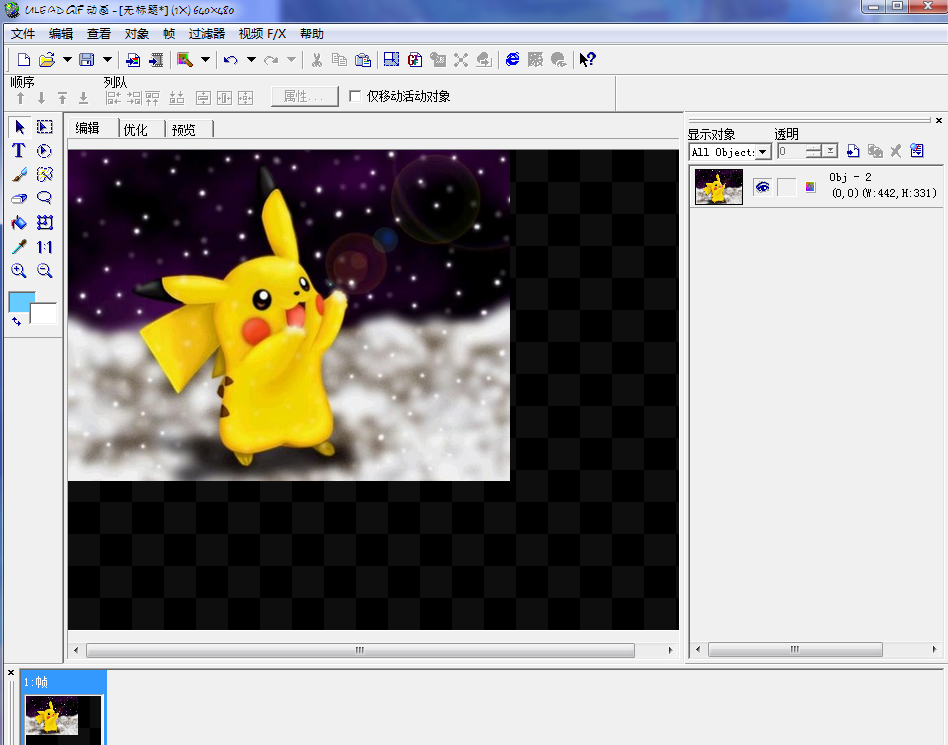Image resolution: width=948 pixels, height=745 pixels.
Task: Click the context help pointer icon
Action: click(587, 59)
